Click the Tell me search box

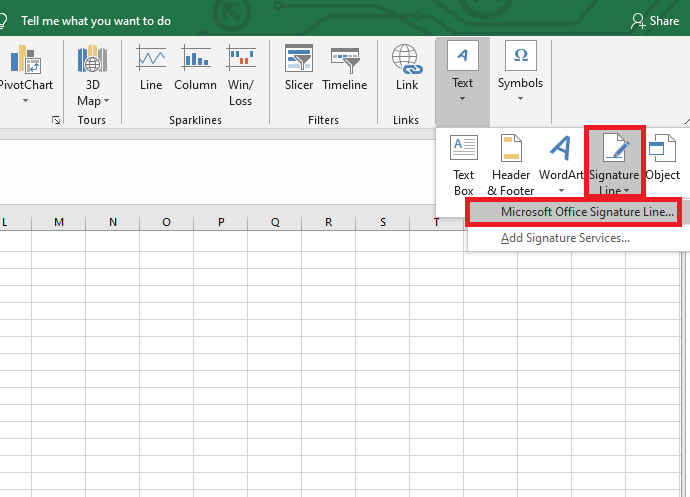96,20
